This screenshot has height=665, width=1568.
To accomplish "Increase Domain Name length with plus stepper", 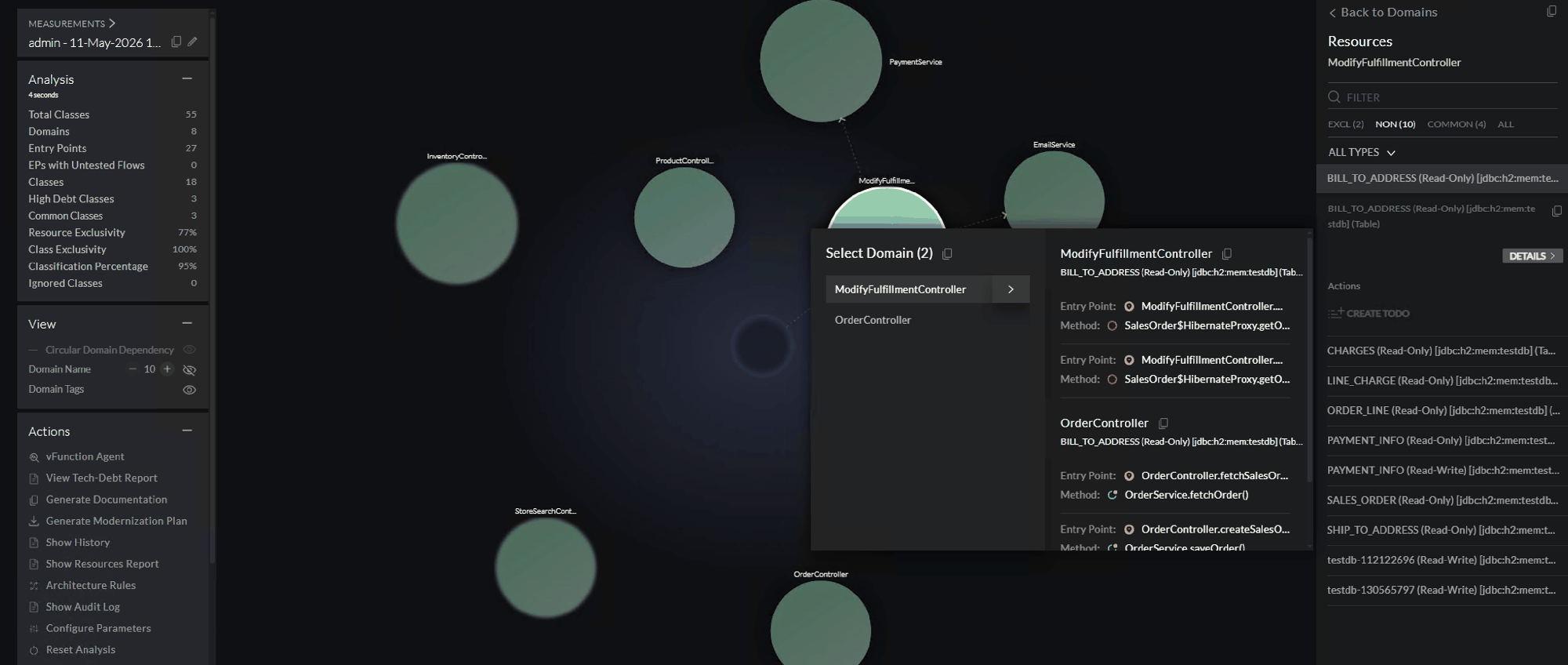I will coord(167,369).
